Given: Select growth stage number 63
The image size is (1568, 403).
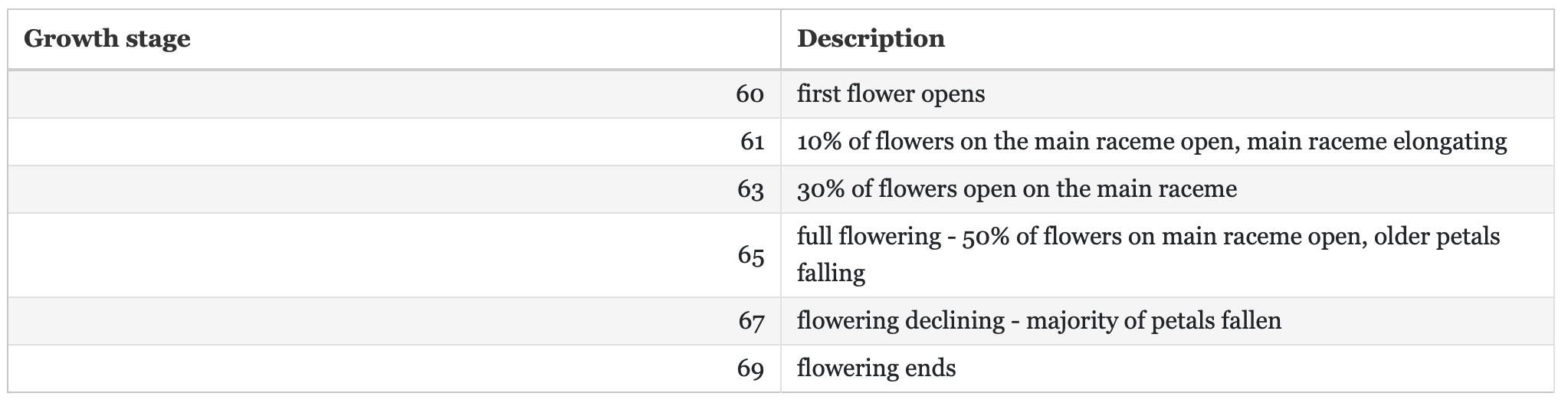Looking at the screenshot, I should pos(750,189).
